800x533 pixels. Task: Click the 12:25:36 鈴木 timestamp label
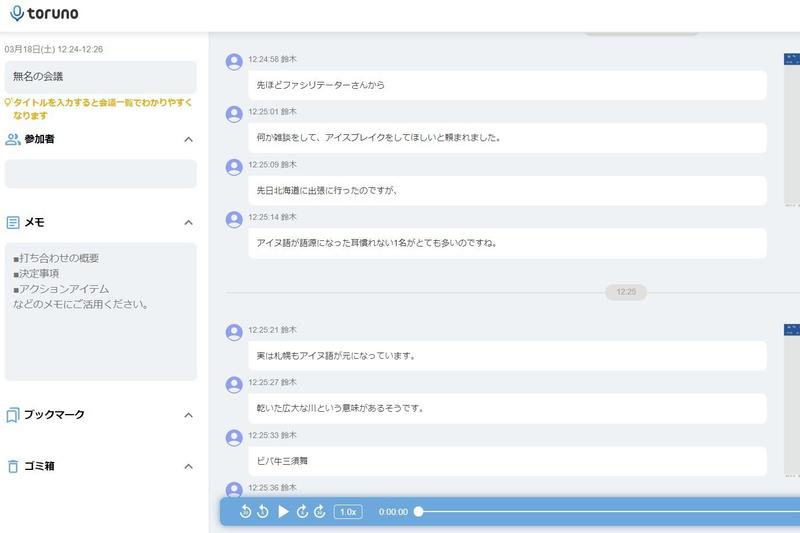[x=272, y=488]
